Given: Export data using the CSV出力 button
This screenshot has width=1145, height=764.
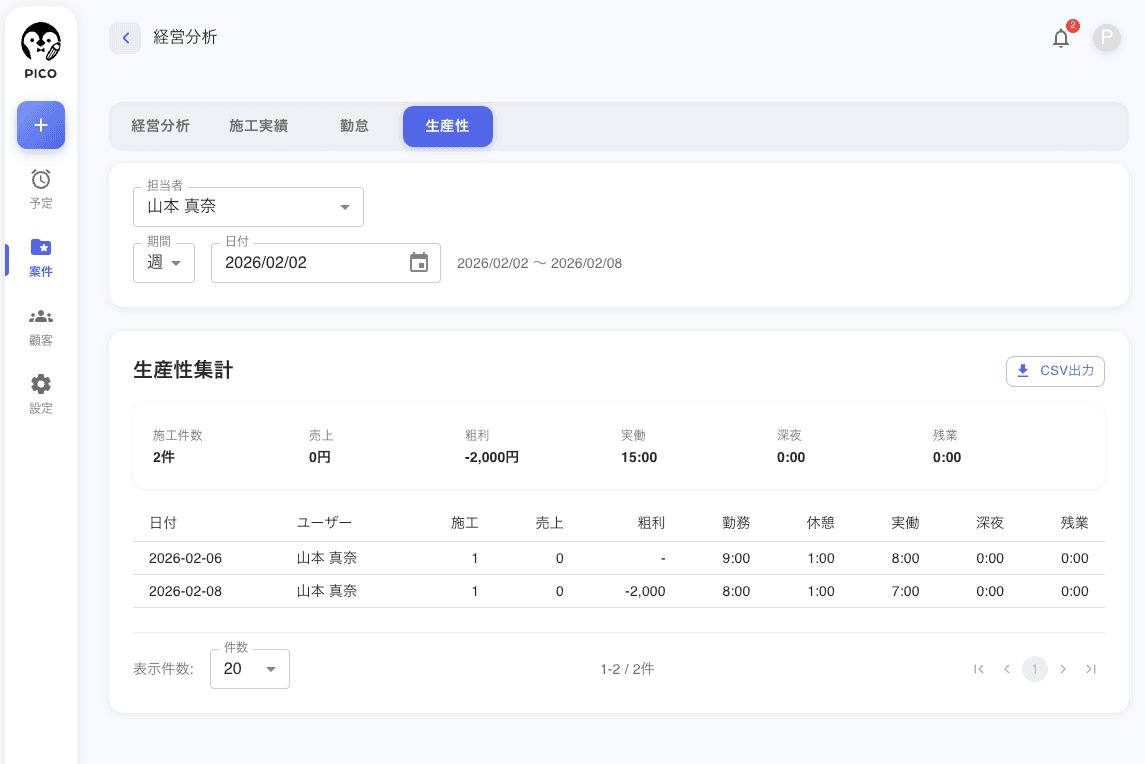Looking at the screenshot, I should click(1055, 371).
